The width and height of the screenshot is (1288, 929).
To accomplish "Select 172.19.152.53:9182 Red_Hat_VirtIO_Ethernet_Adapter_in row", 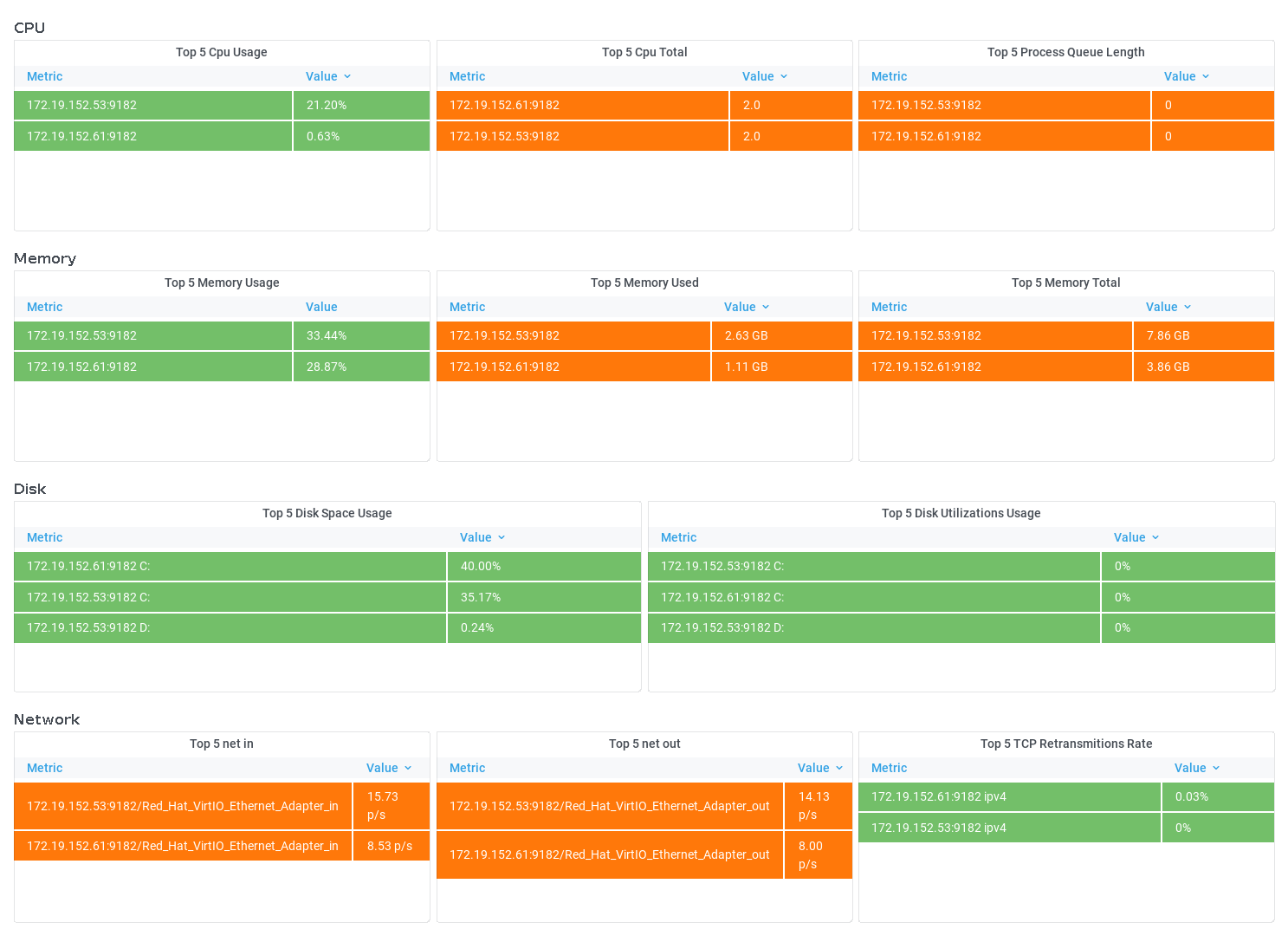I will point(222,806).
